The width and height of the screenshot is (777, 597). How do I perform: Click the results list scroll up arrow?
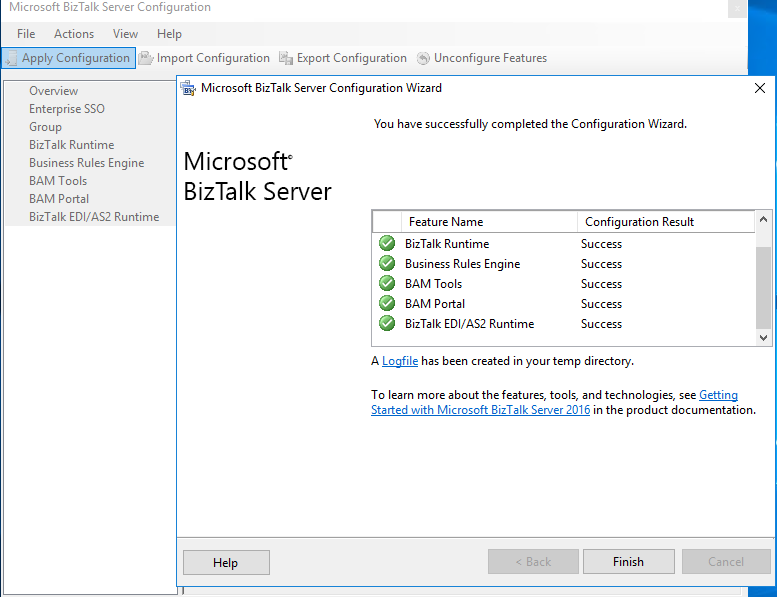coord(764,219)
